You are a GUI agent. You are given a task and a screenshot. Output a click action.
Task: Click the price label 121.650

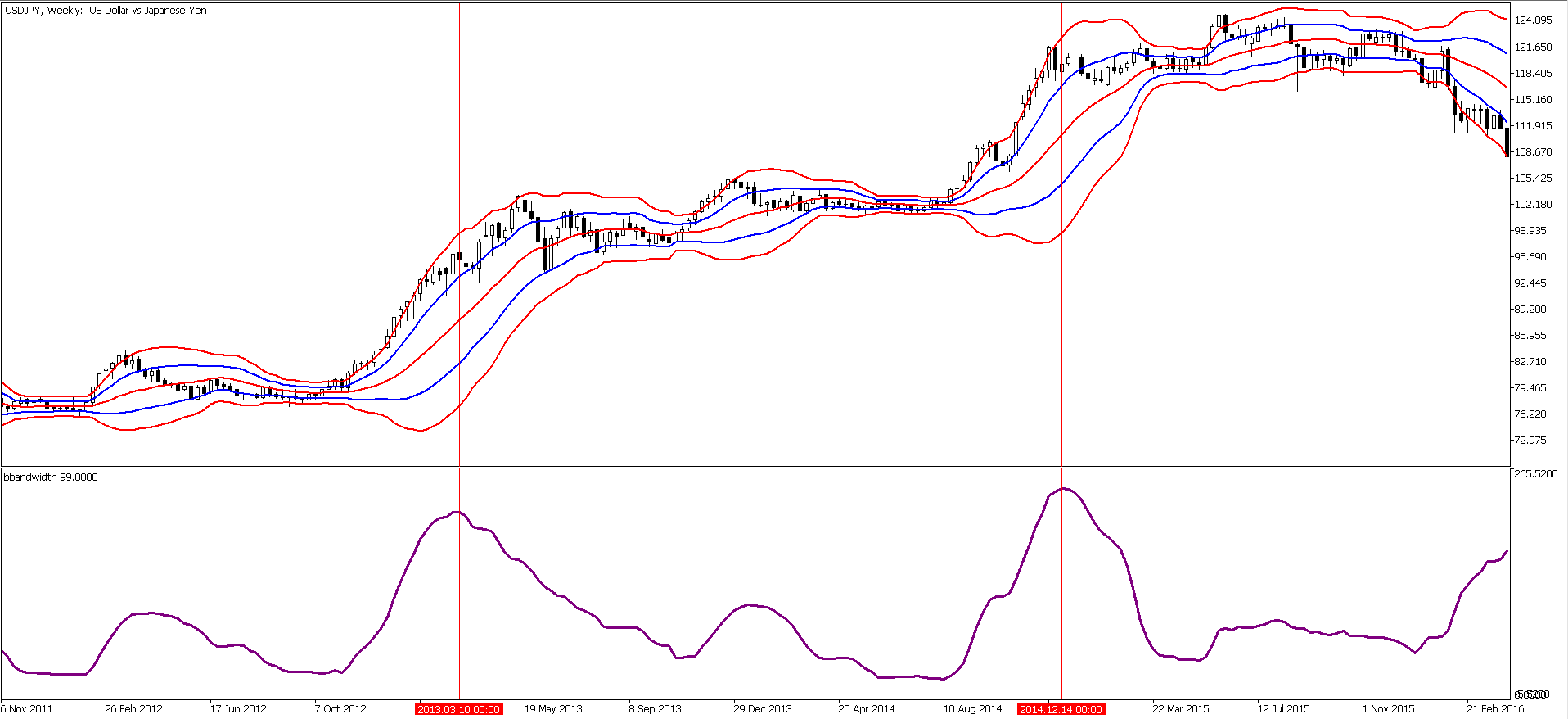pyautogui.click(x=1533, y=47)
